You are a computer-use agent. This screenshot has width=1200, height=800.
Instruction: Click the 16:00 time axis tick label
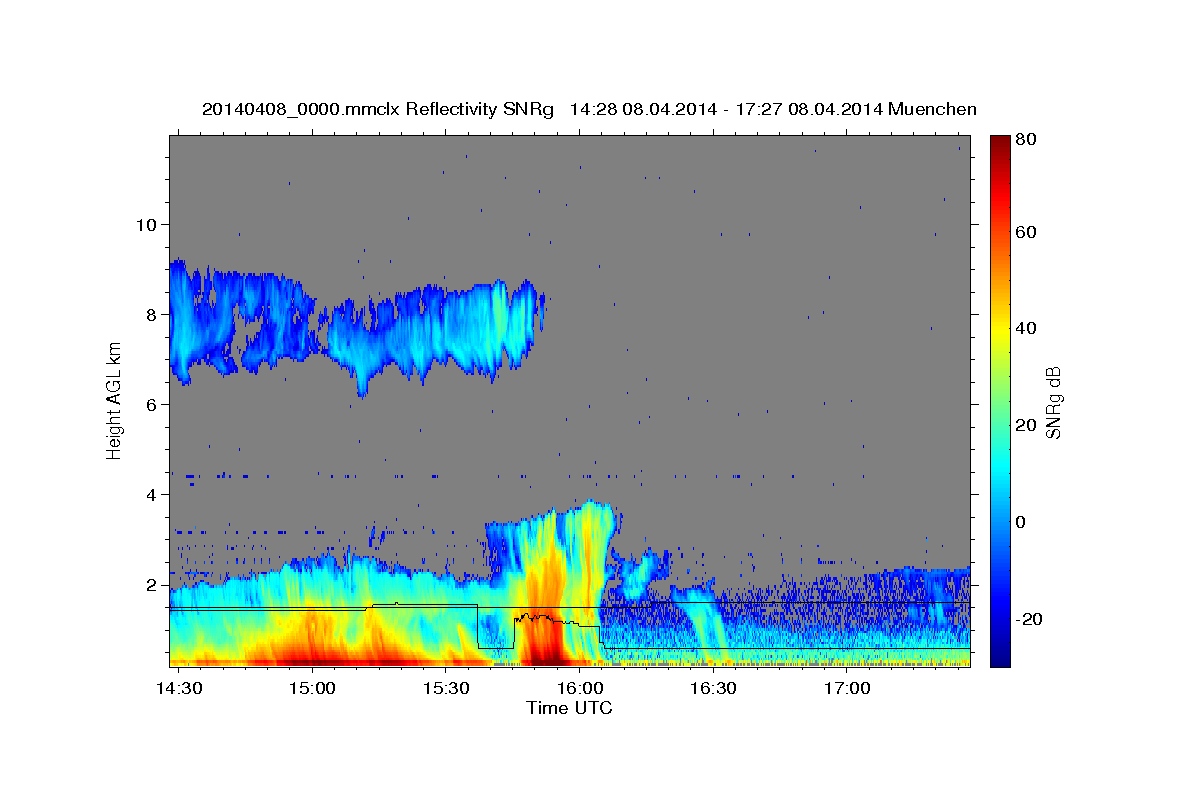pyautogui.click(x=579, y=688)
